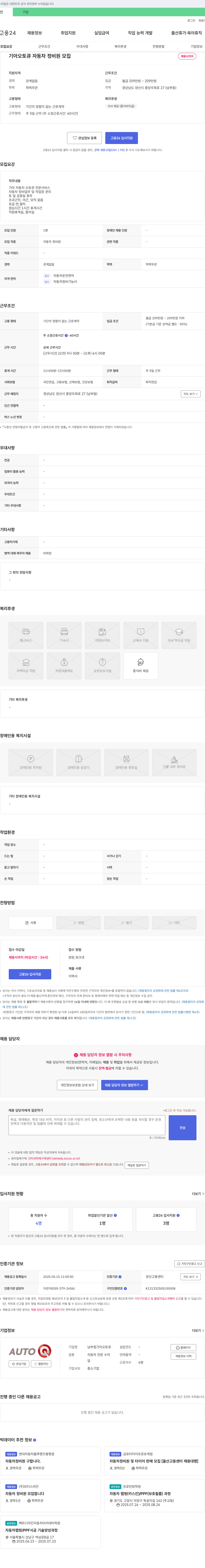
Task: Click the 장애인용 승강기 facility icon
Action: pyautogui.click(x=78, y=762)
